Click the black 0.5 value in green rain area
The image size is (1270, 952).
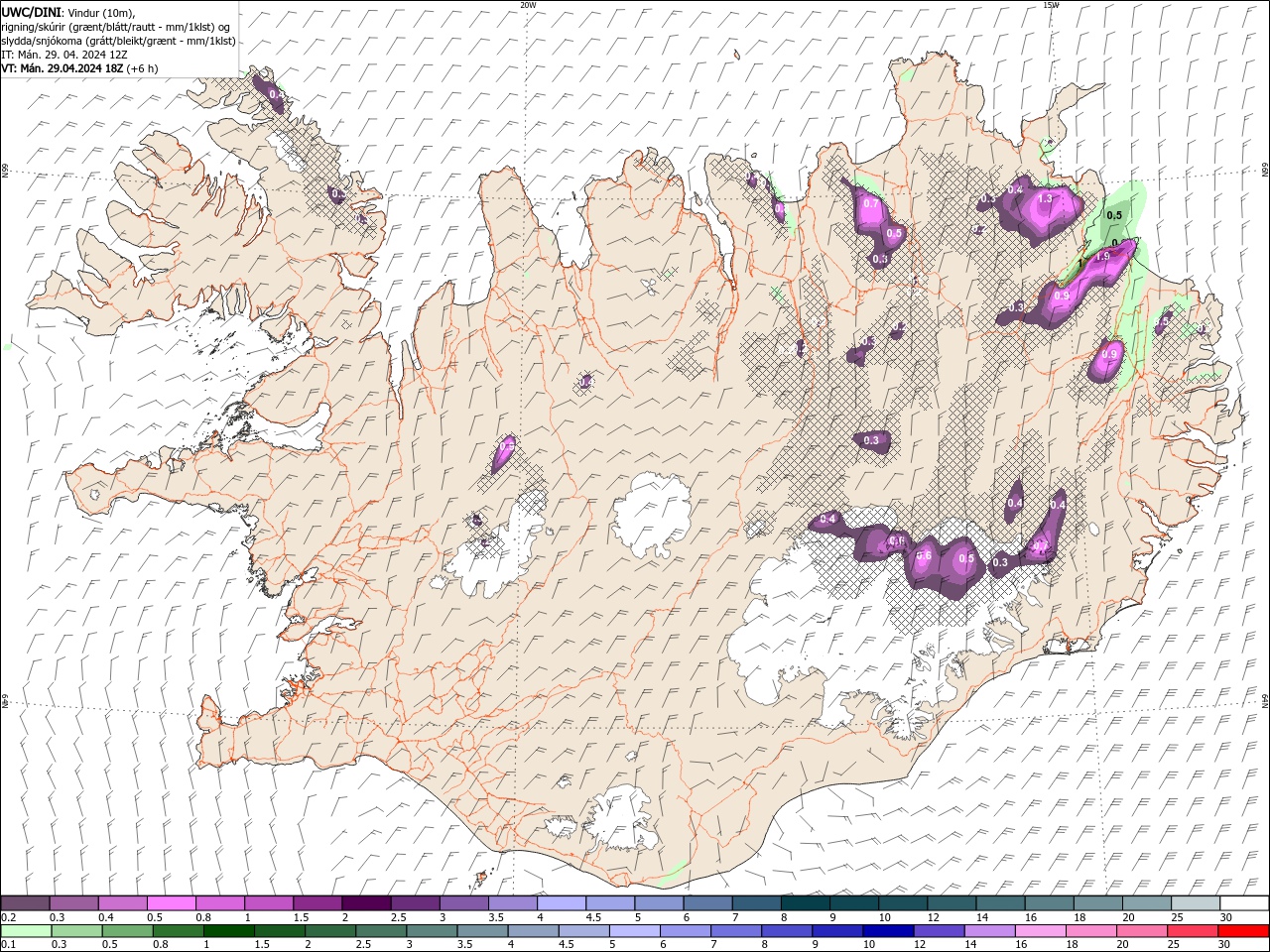pos(1114,215)
